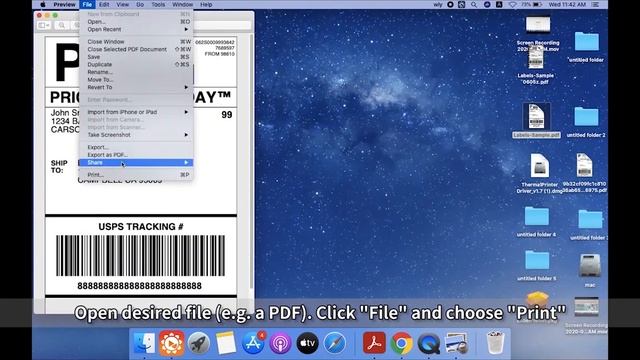Expand Open Recent submenu

[136, 29]
